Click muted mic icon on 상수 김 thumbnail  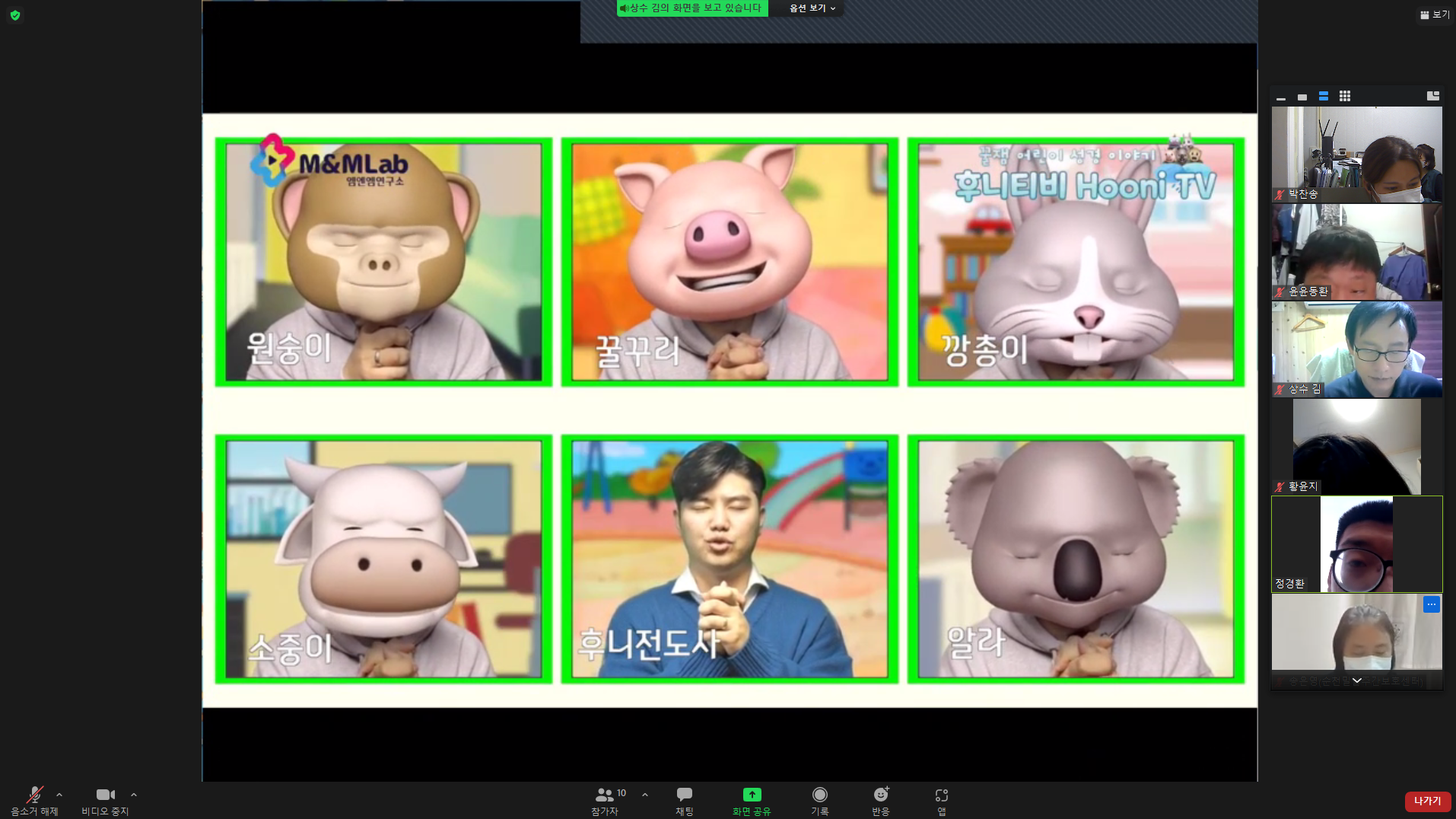1280,390
